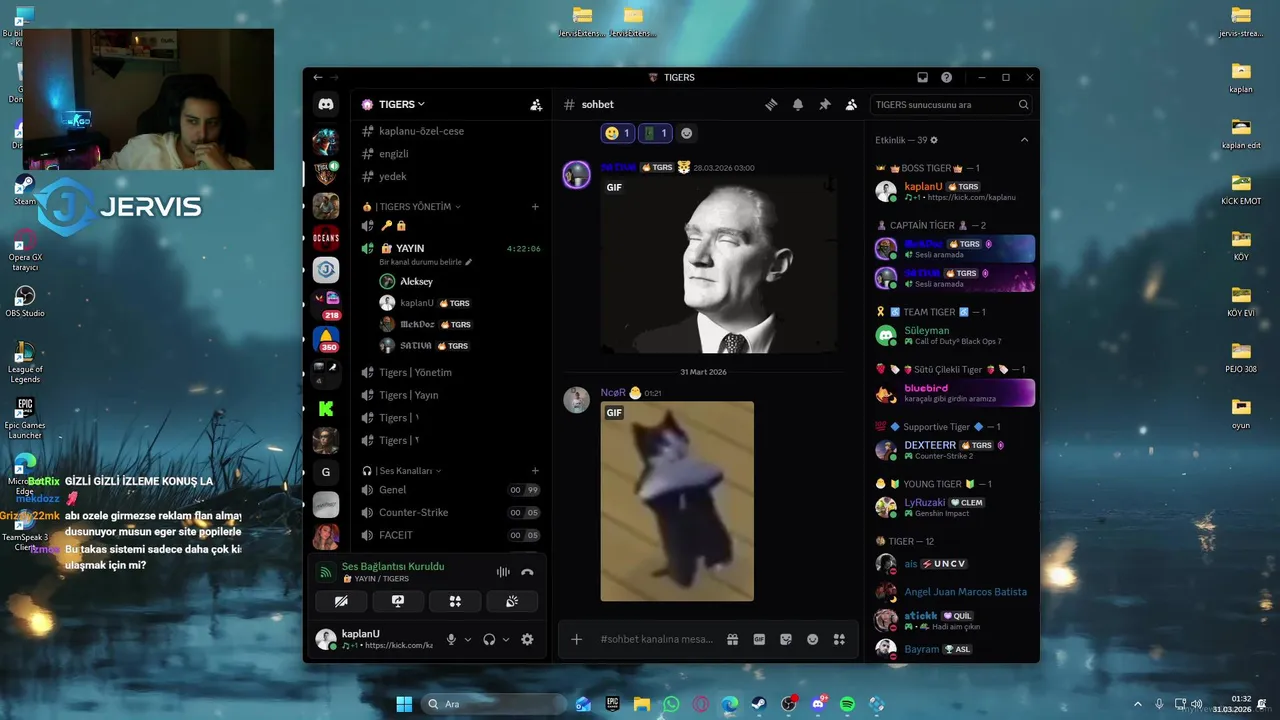Open server icon with 350 badge
1280x720 pixels.
[326, 339]
